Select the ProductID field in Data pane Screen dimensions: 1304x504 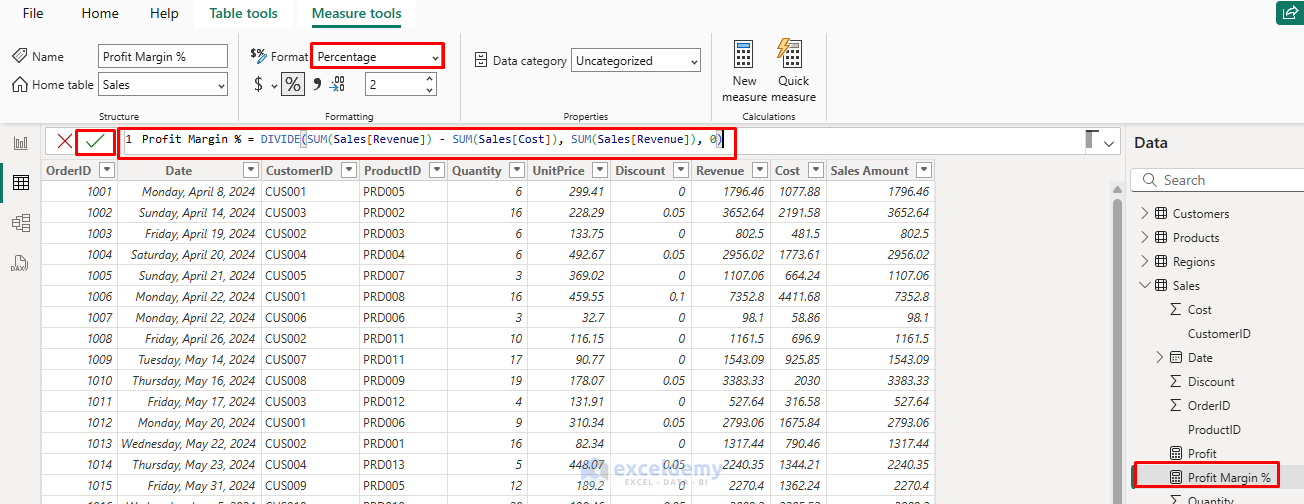(x=1214, y=429)
